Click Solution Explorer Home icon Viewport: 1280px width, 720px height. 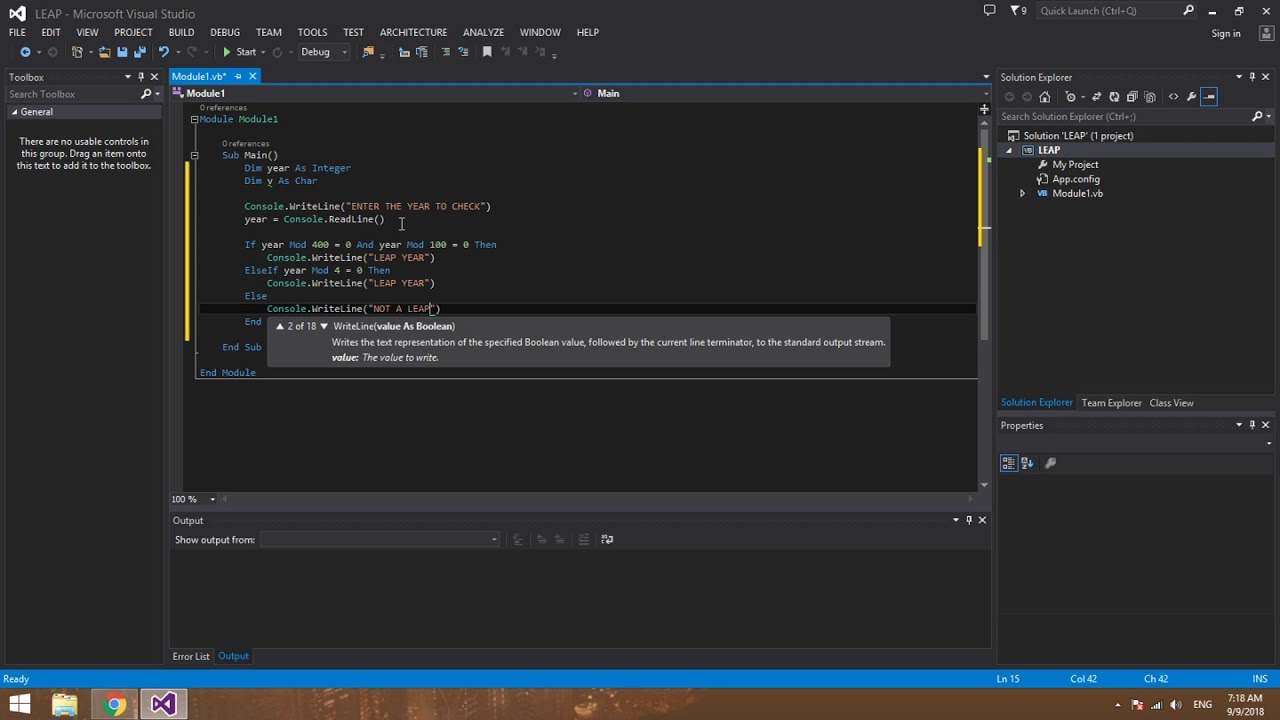coord(1044,97)
